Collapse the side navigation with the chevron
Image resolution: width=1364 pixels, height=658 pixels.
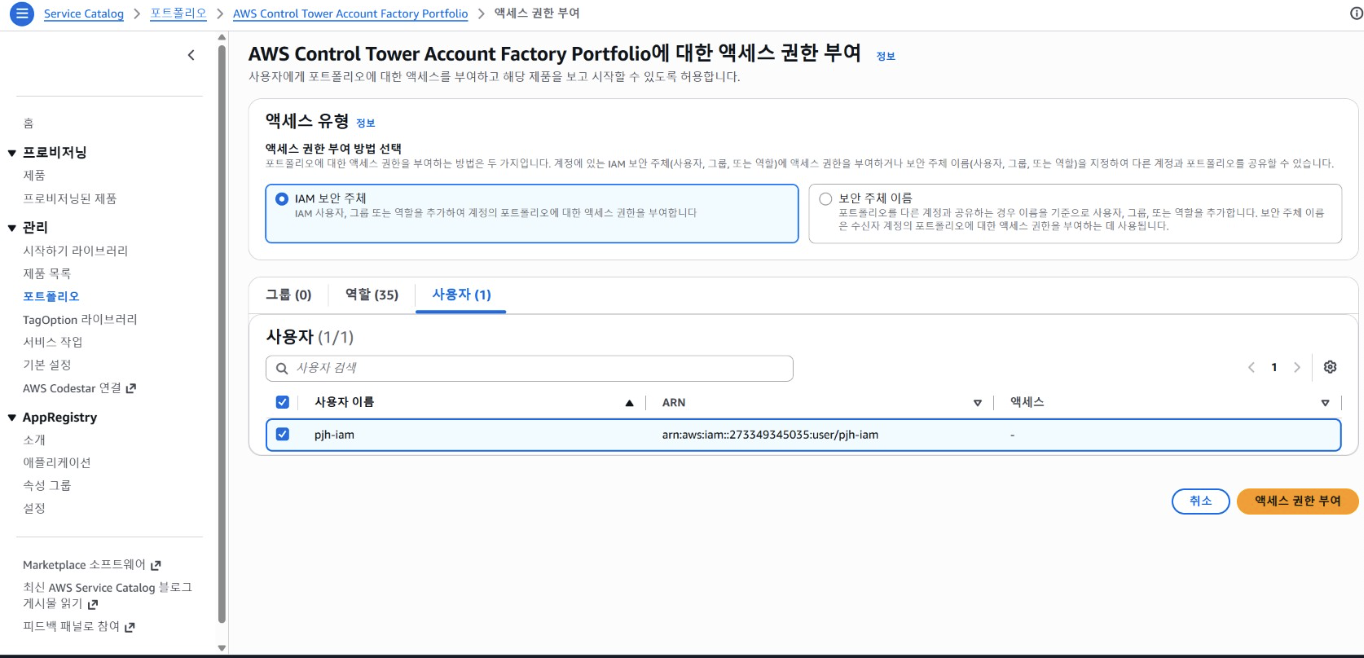191,55
